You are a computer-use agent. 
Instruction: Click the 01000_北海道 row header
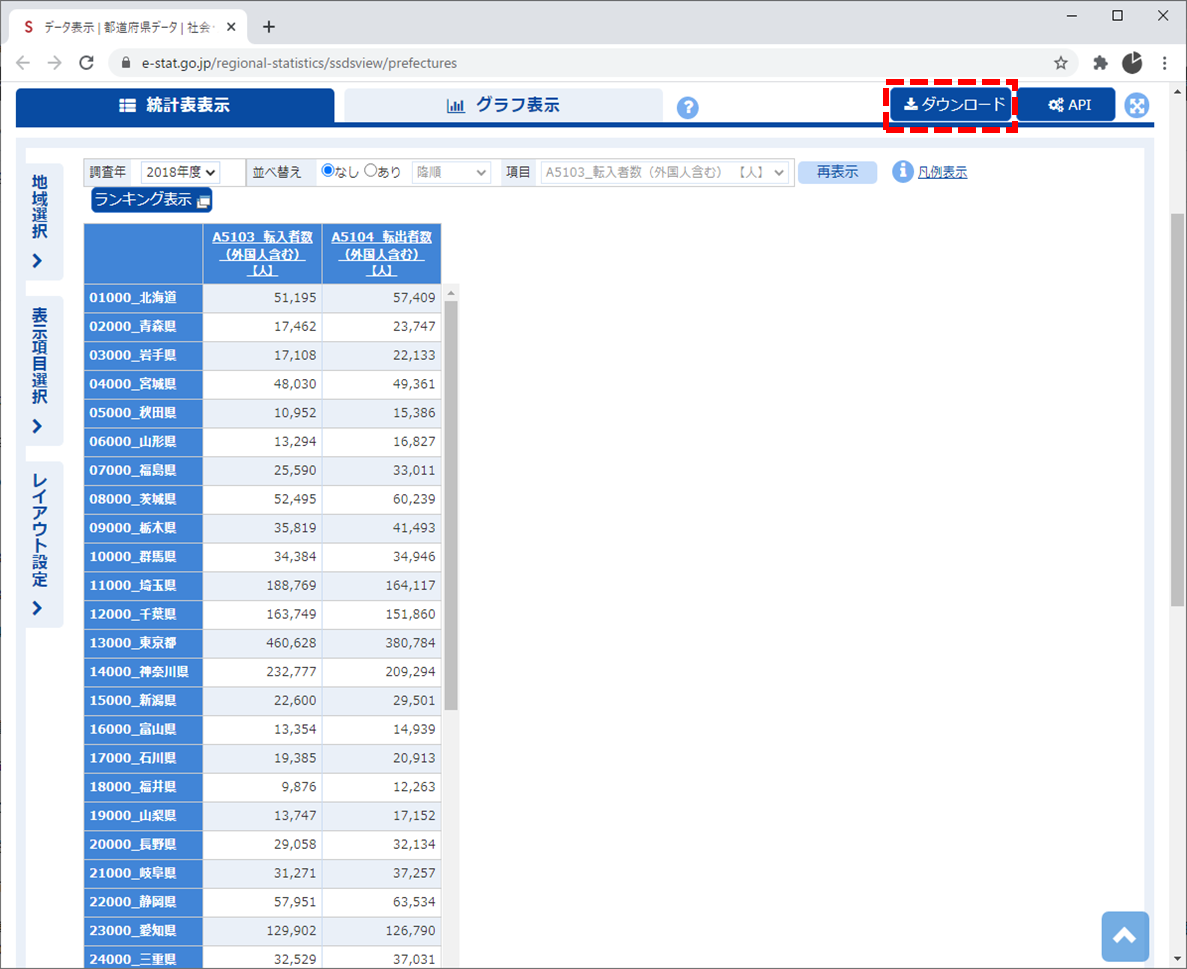tap(143, 298)
